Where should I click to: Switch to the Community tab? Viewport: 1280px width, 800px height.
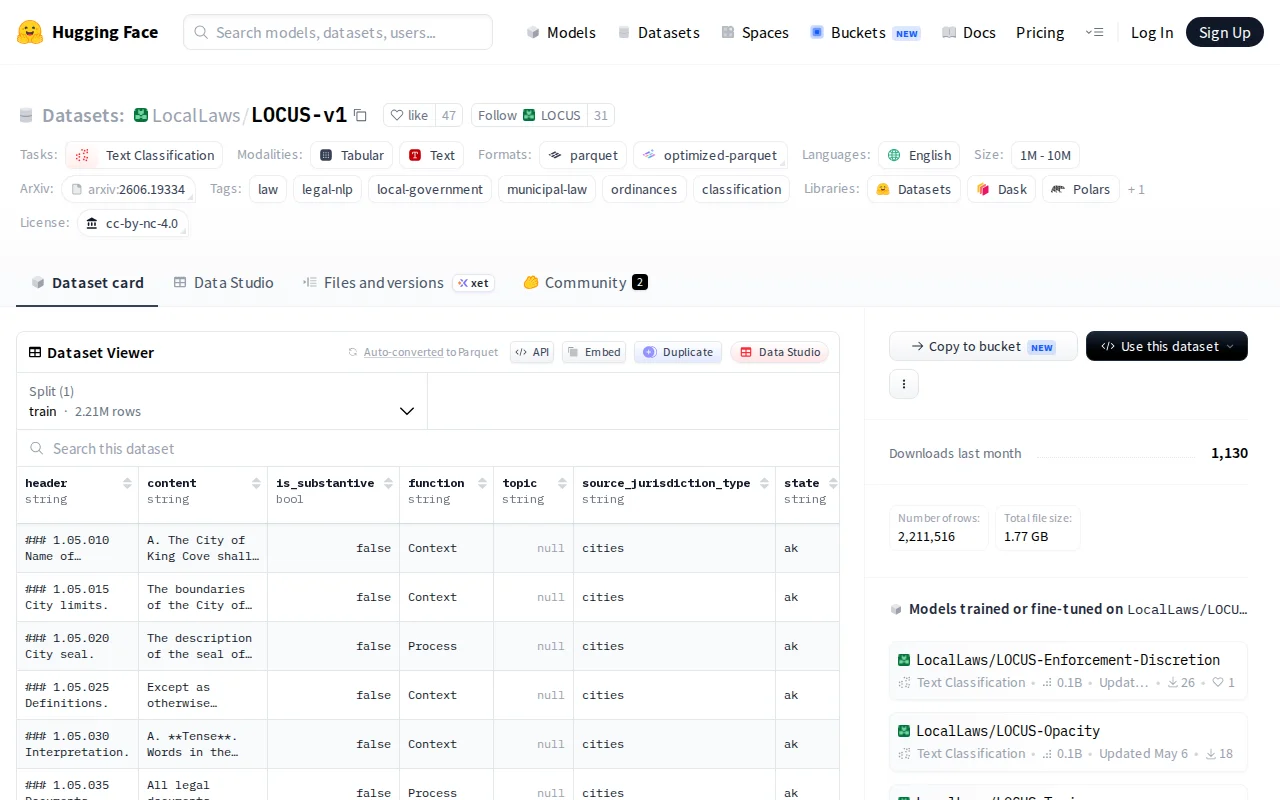(585, 283)
